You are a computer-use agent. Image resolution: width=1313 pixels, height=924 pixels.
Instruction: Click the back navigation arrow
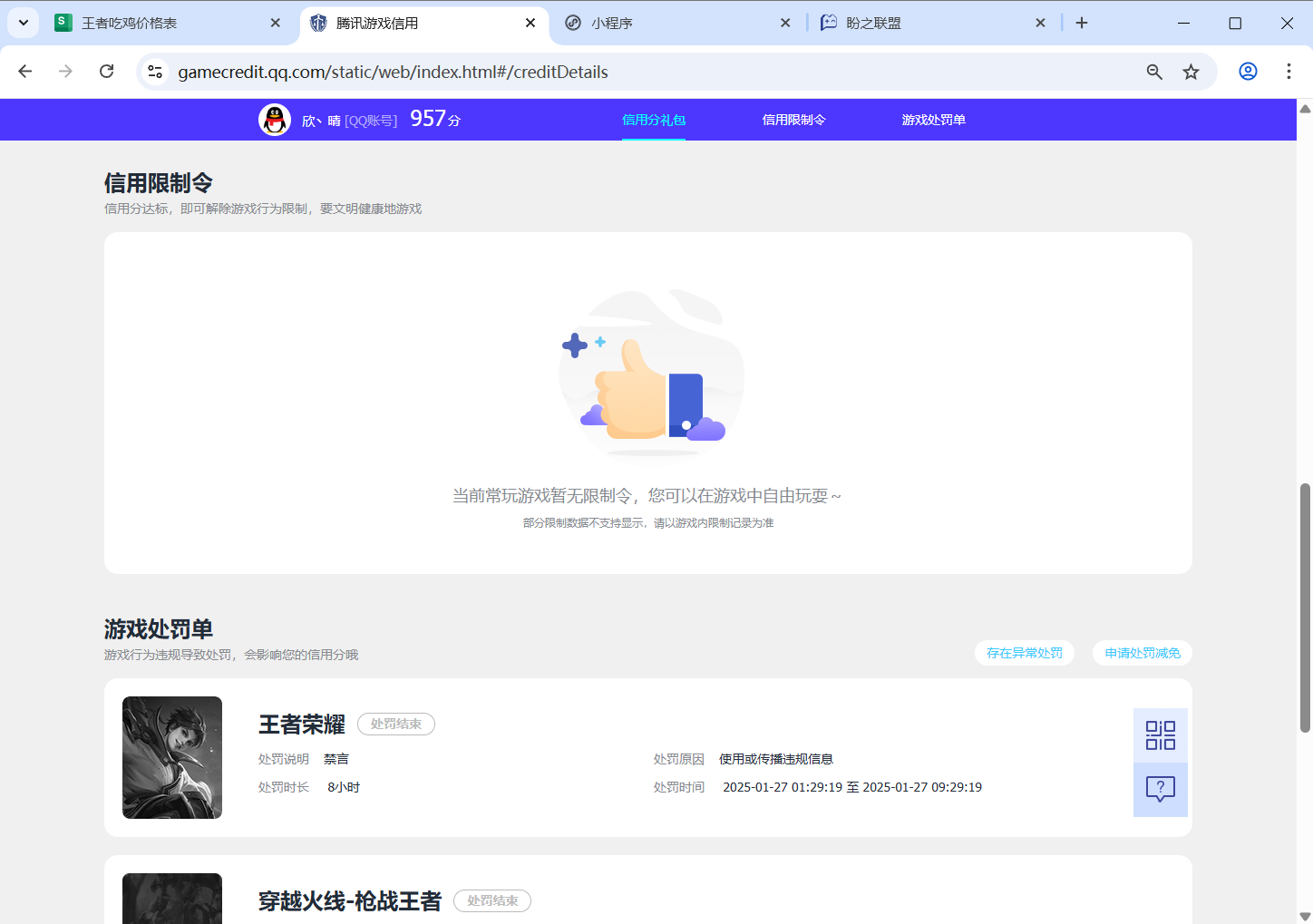(24, 72)
